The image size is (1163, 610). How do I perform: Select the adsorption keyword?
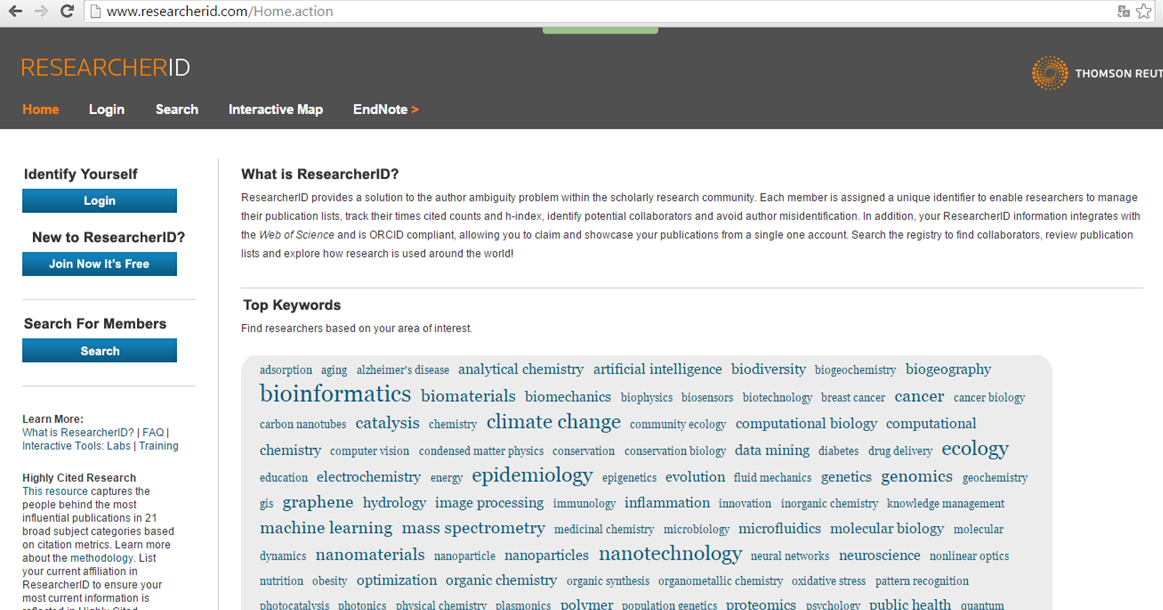[x=286, y=370]
